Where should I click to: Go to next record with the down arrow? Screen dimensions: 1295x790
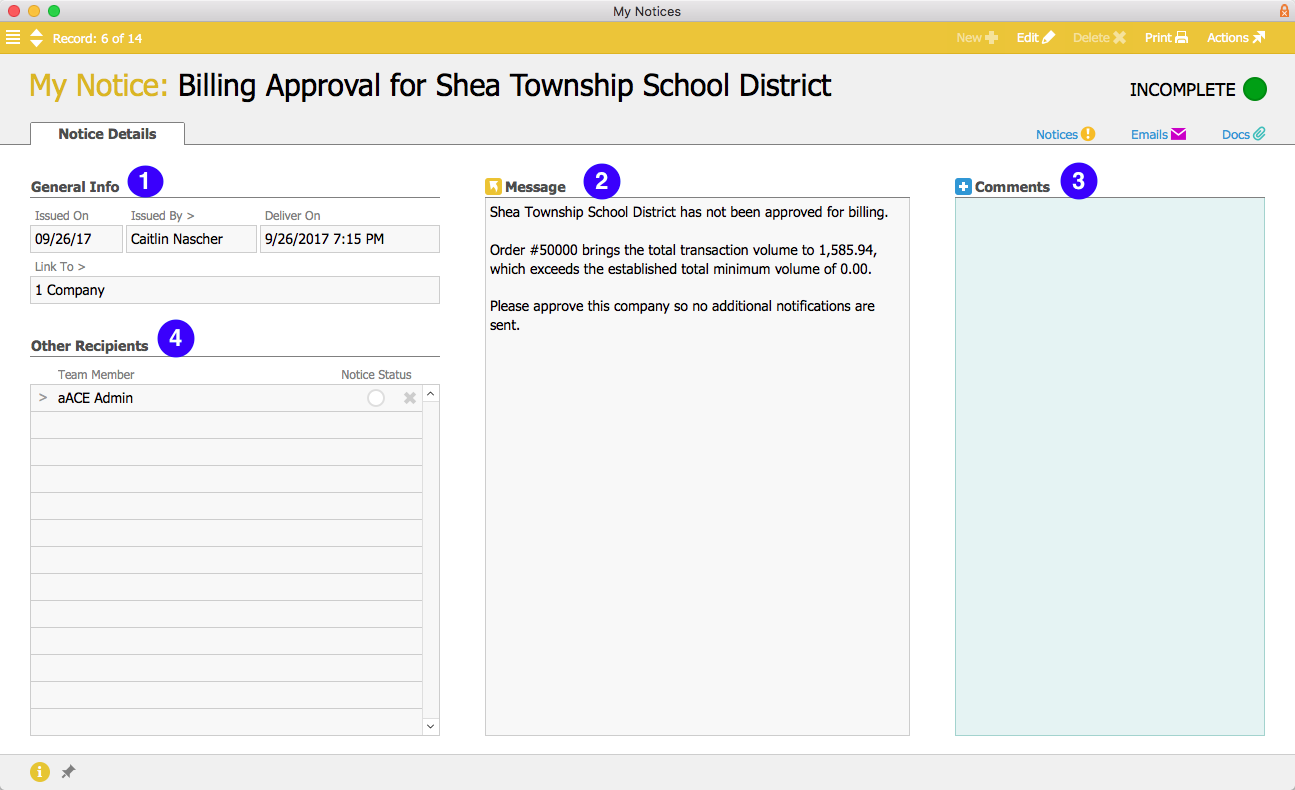coord(36,43)
